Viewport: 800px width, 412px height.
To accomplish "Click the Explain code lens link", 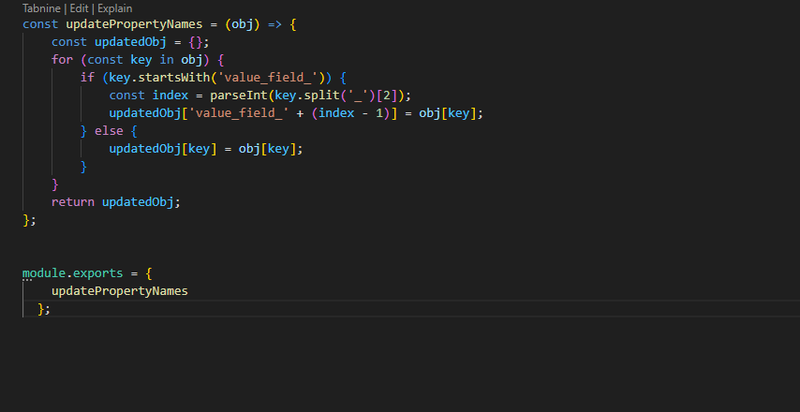I will [114, 9].
